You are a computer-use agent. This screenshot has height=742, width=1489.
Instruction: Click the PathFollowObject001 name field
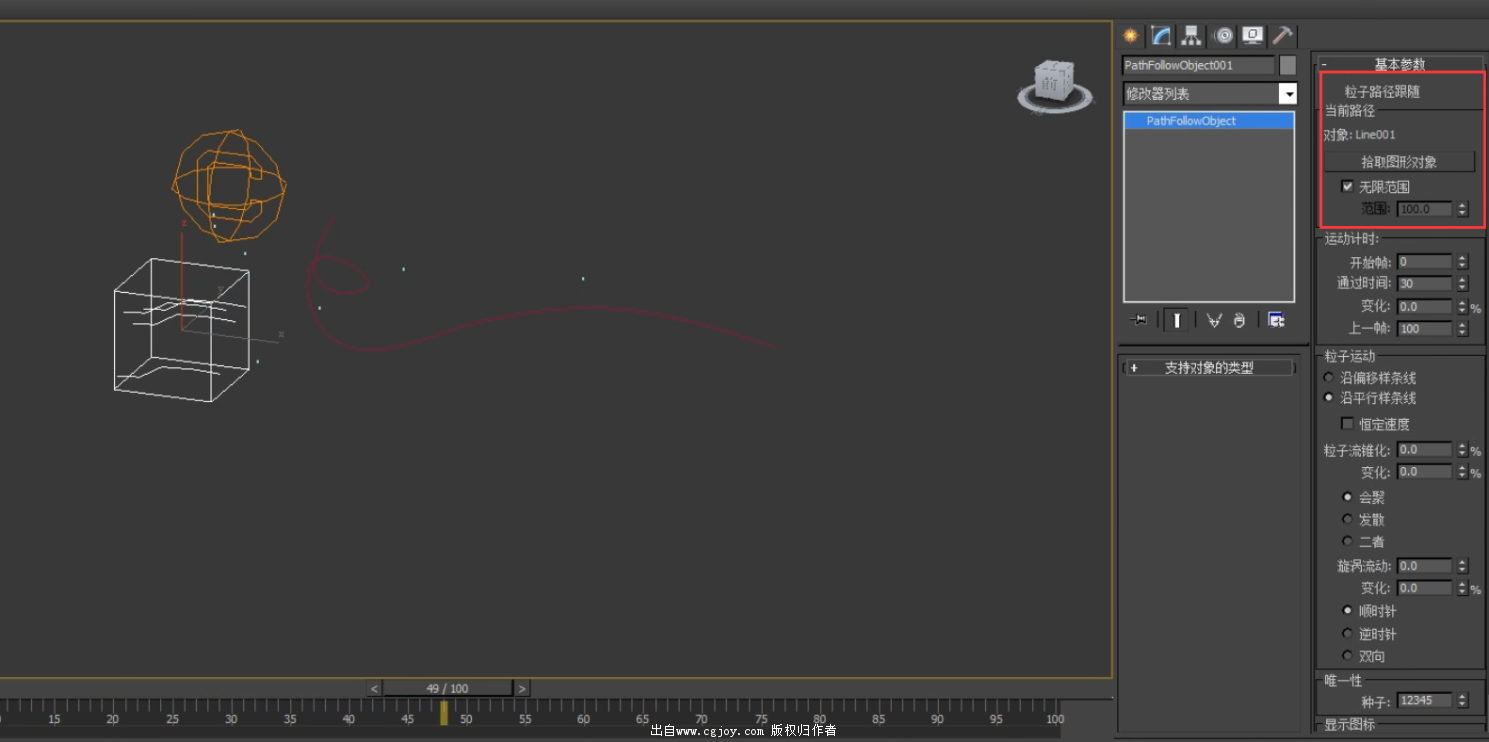click(1198, 65)
